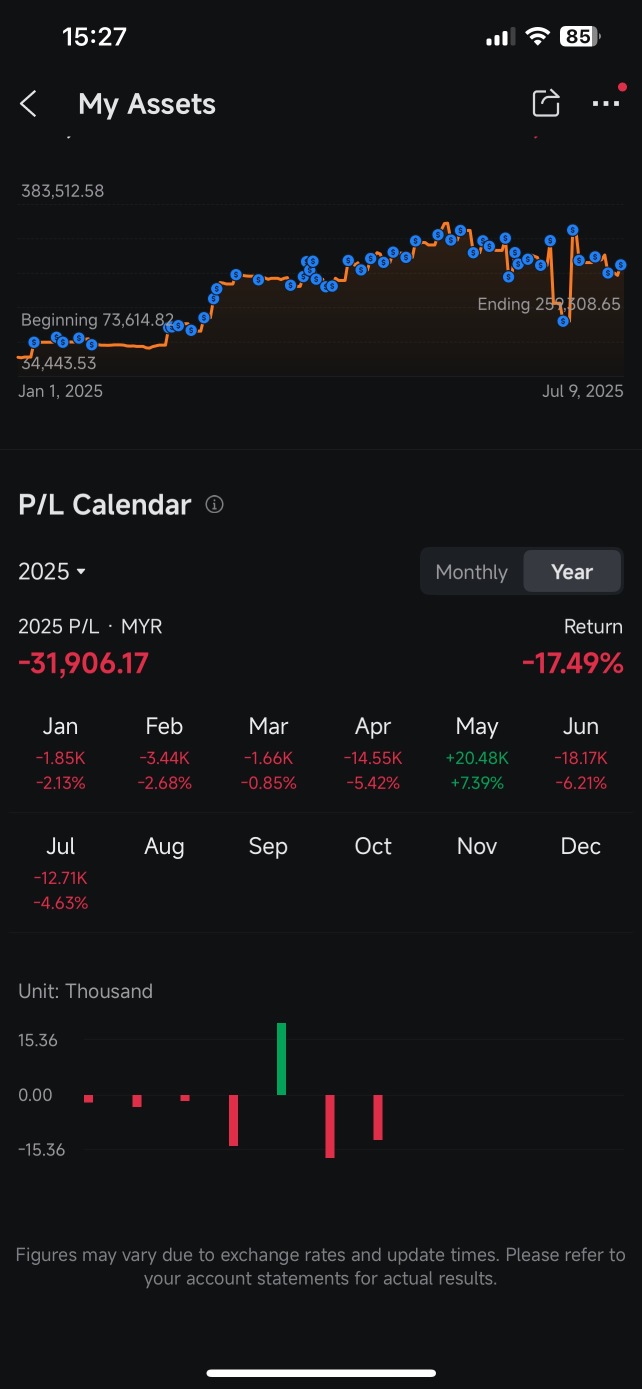
Task: Select Jun month with -18.17K
Action: coord(581,753)
